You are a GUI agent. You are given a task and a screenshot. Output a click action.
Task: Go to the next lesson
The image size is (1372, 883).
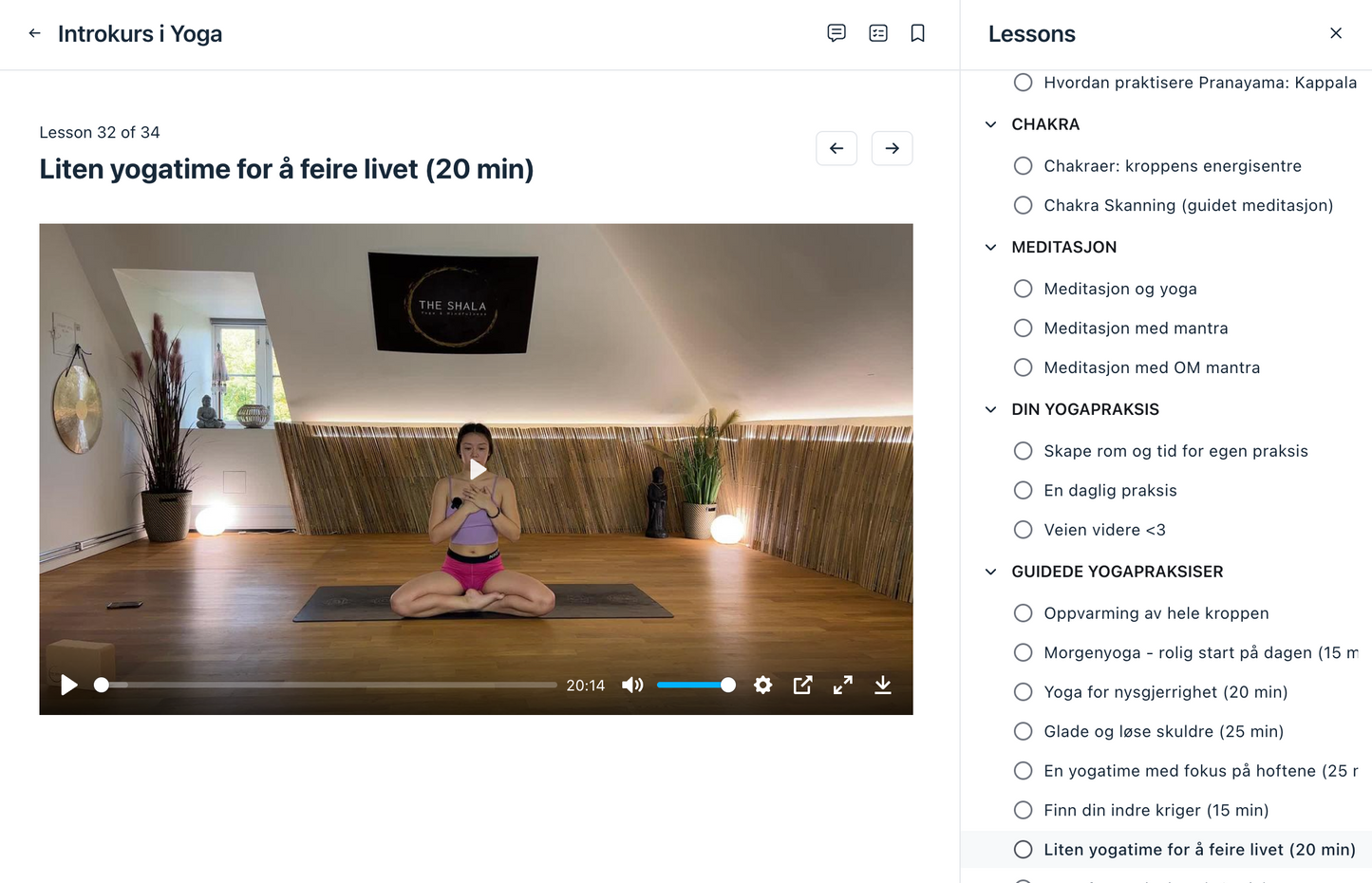pos(892,148)
